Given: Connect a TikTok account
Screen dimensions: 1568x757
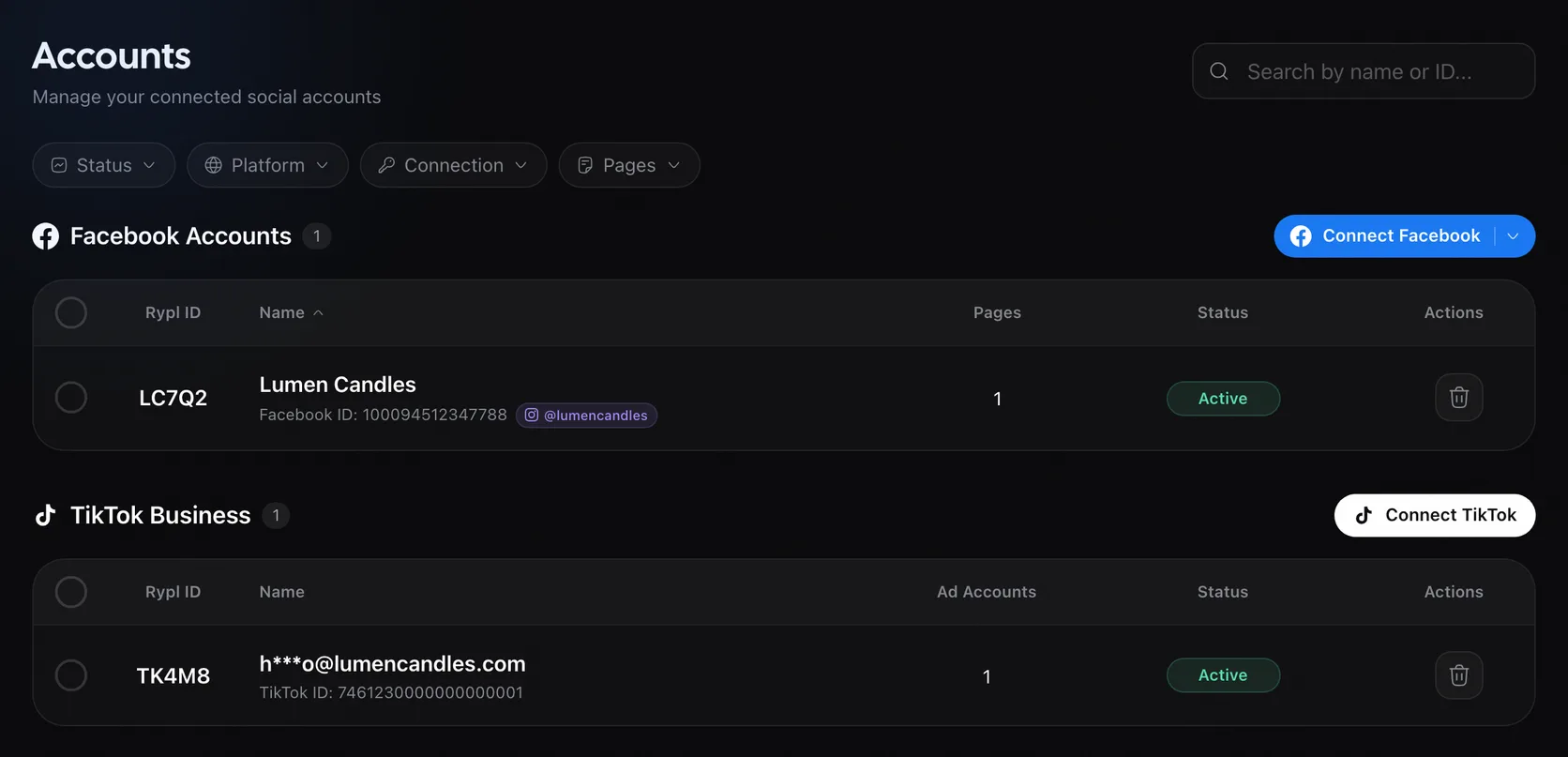Looking at the screenshot, I should [x=1435, y=515].
